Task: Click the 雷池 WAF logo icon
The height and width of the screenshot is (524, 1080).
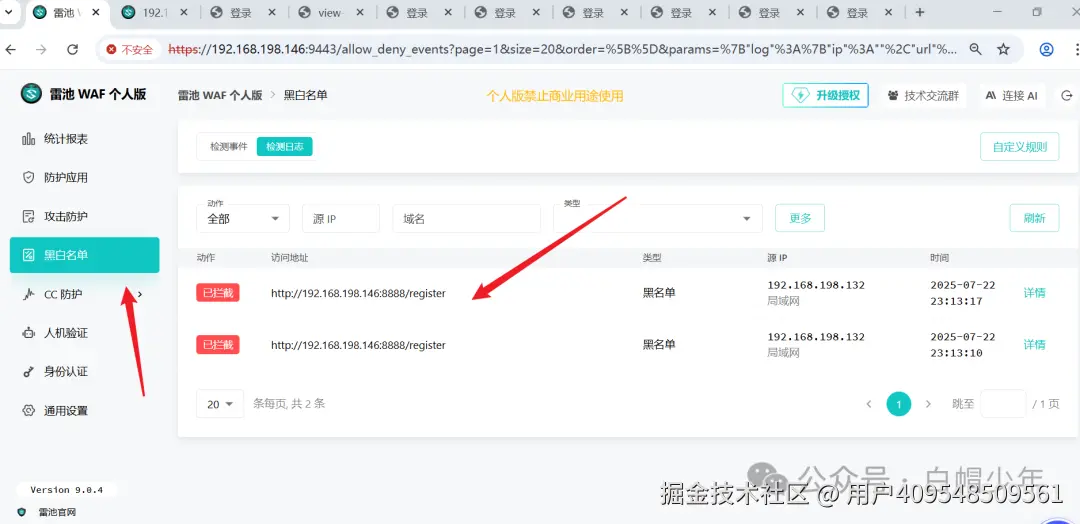Action: [31, 94]
